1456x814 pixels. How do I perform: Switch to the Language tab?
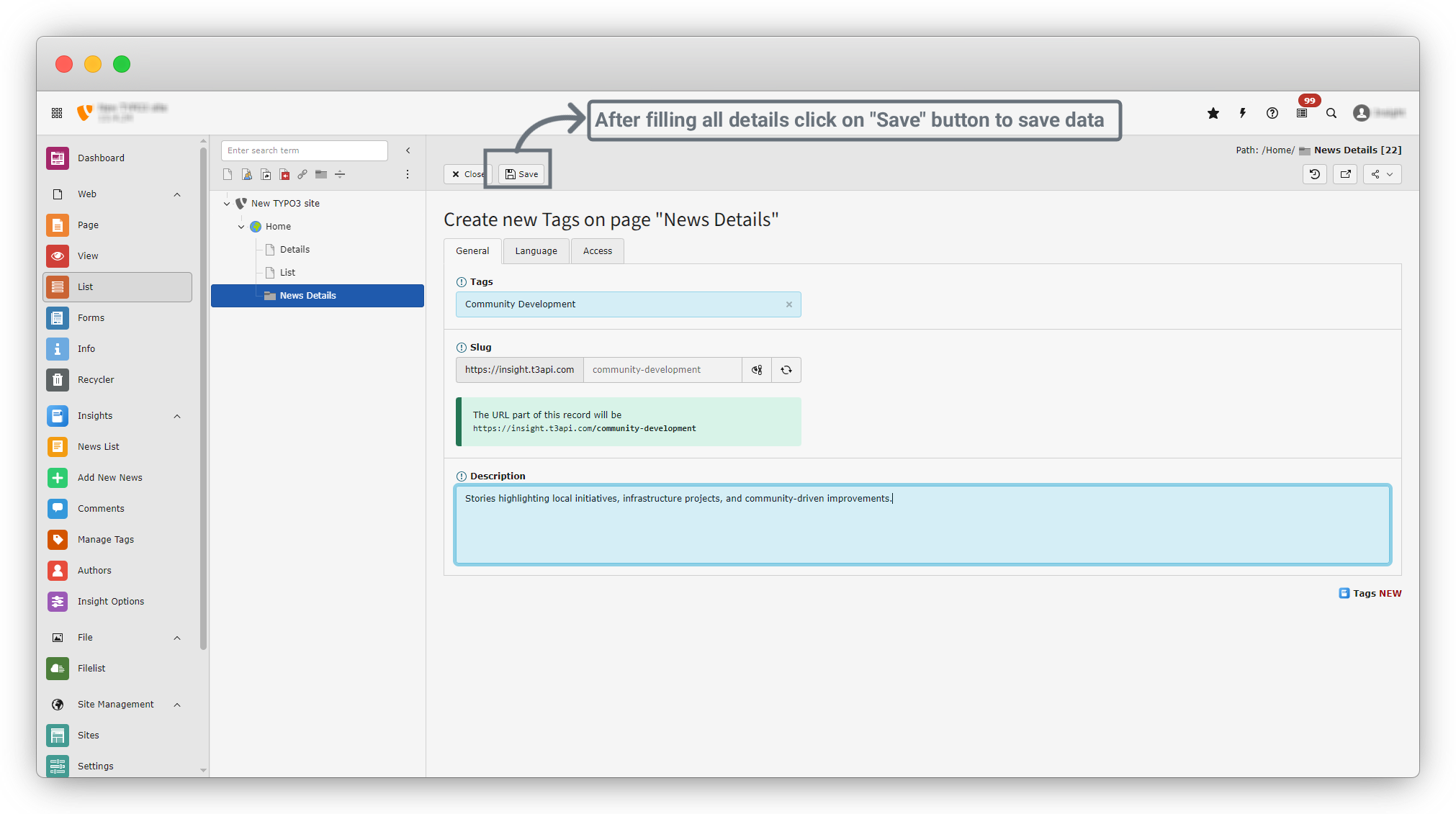click(536, 251)
